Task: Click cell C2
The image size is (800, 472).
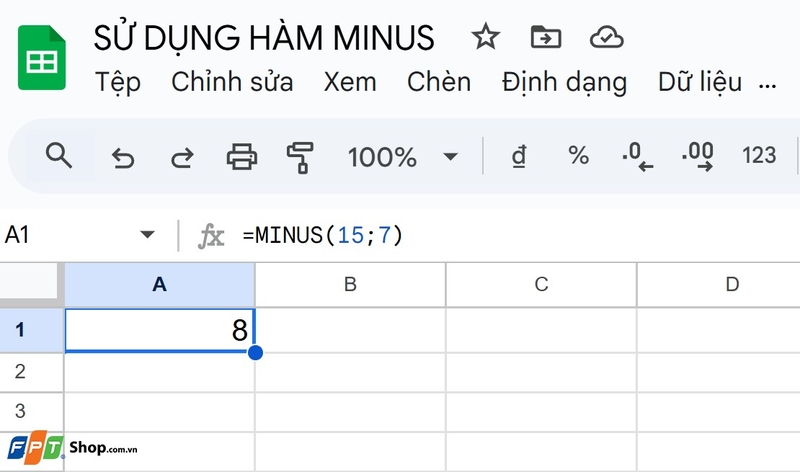Action: 541,372
